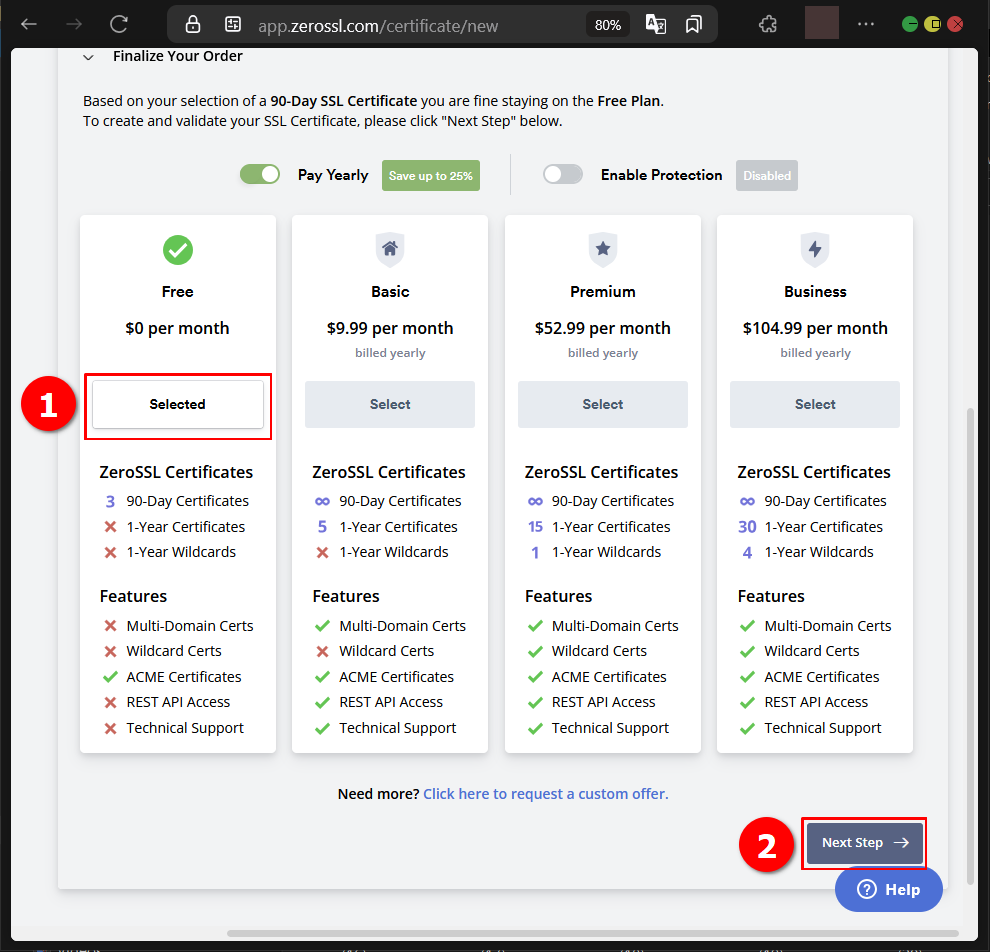Click the Free plan title

(177, 292)
